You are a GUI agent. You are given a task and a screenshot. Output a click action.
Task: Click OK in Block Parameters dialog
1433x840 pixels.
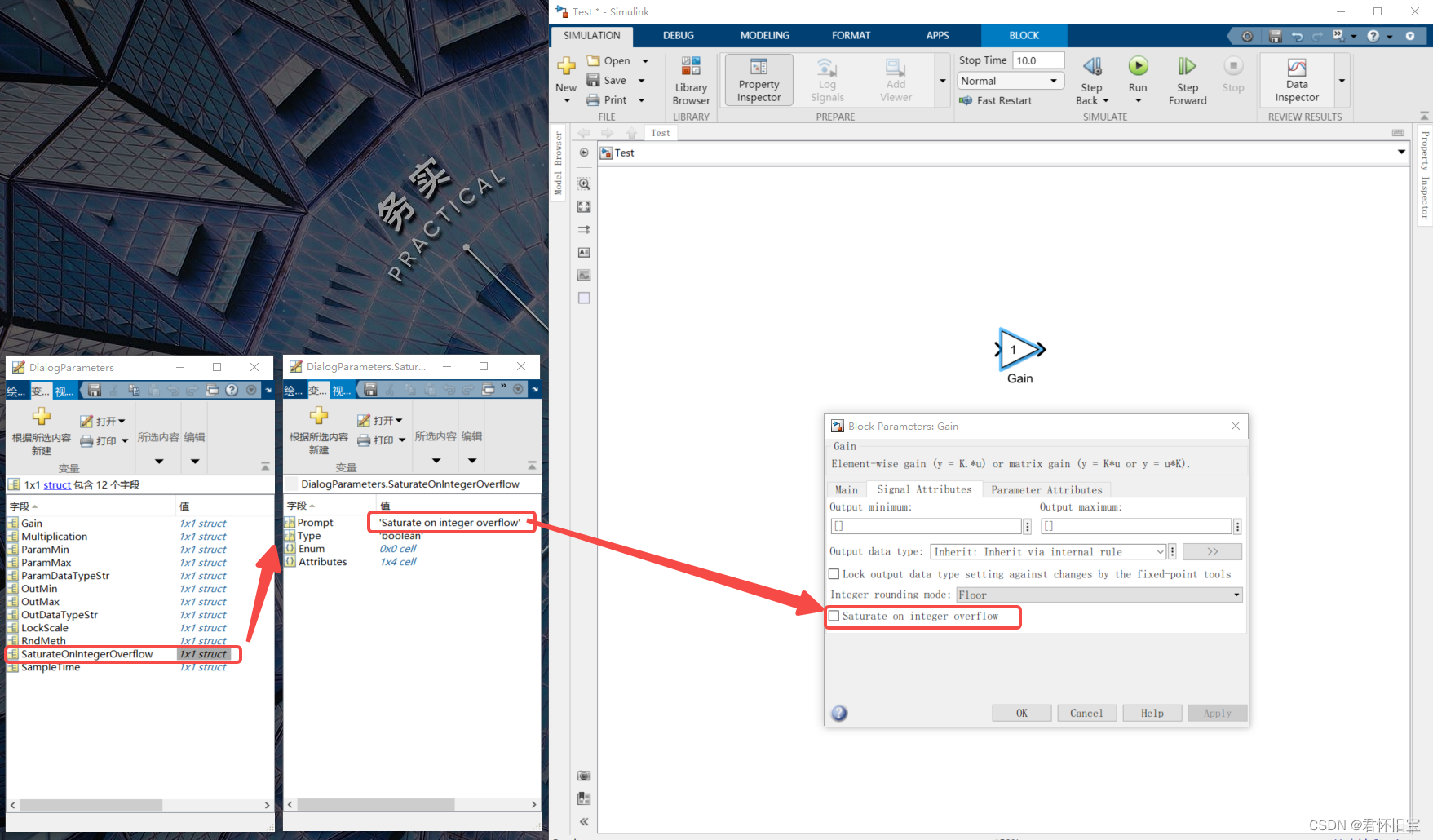pyautogui.click(x=1022, y=713)
